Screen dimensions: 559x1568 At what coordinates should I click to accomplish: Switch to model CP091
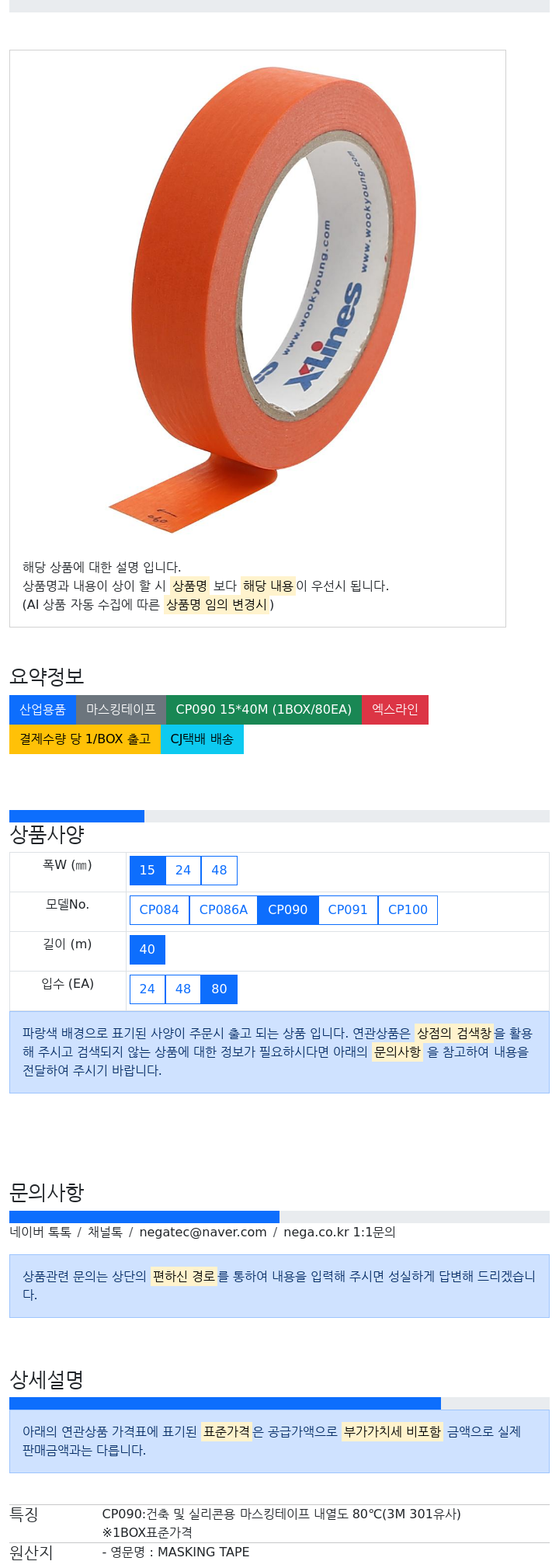(x=348, y=910)
